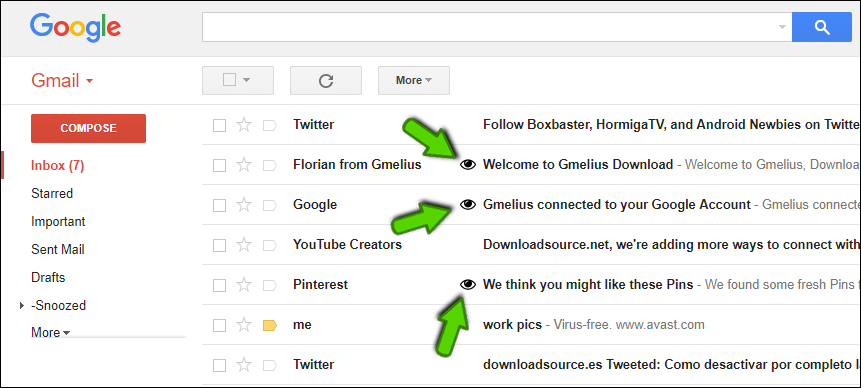
Task: Click eye tracking icon on Welcome to Gmelius email
Action: coord(467,164)
